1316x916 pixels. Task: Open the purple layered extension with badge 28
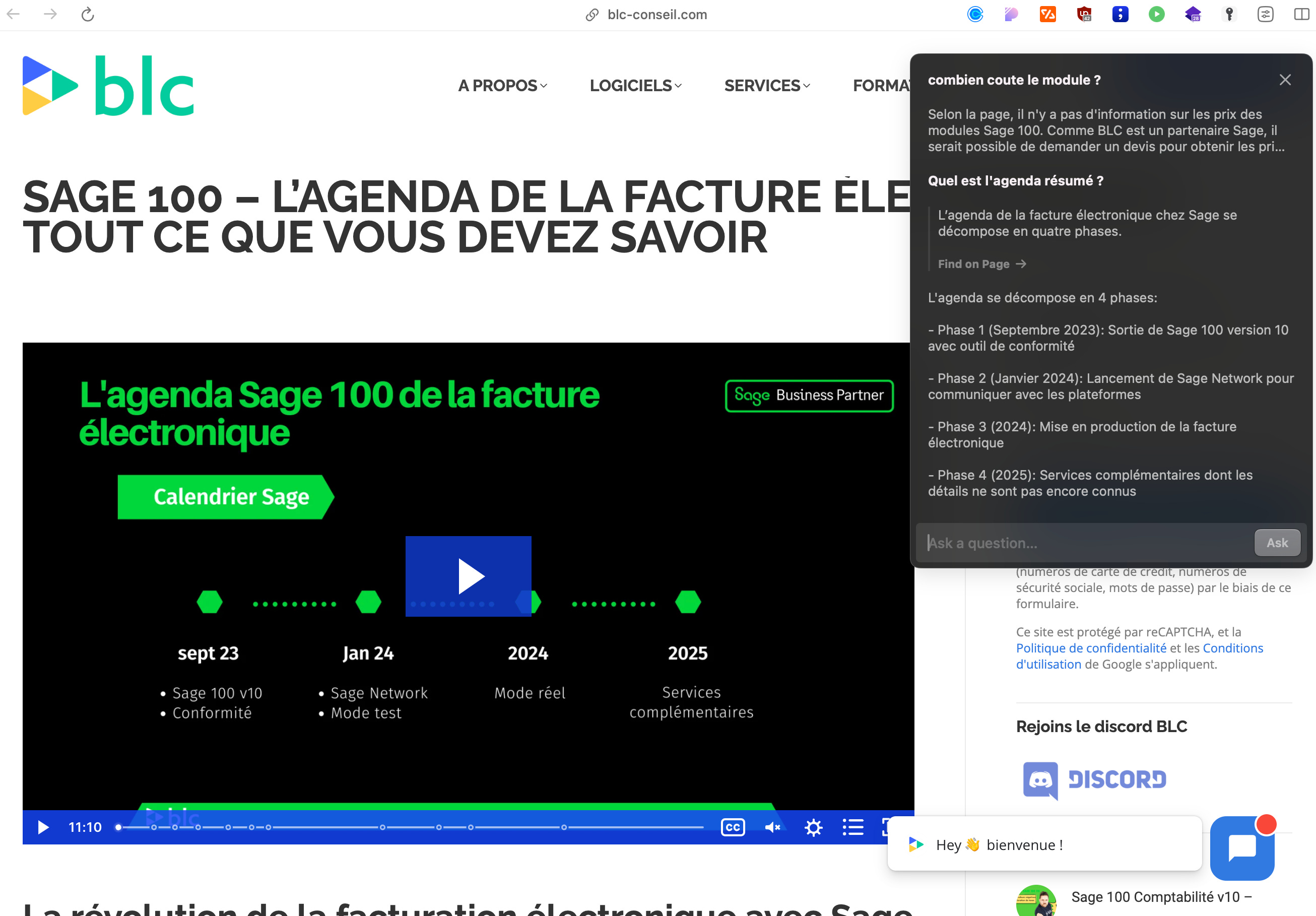pyautogui.click(x=1193, y=14)
